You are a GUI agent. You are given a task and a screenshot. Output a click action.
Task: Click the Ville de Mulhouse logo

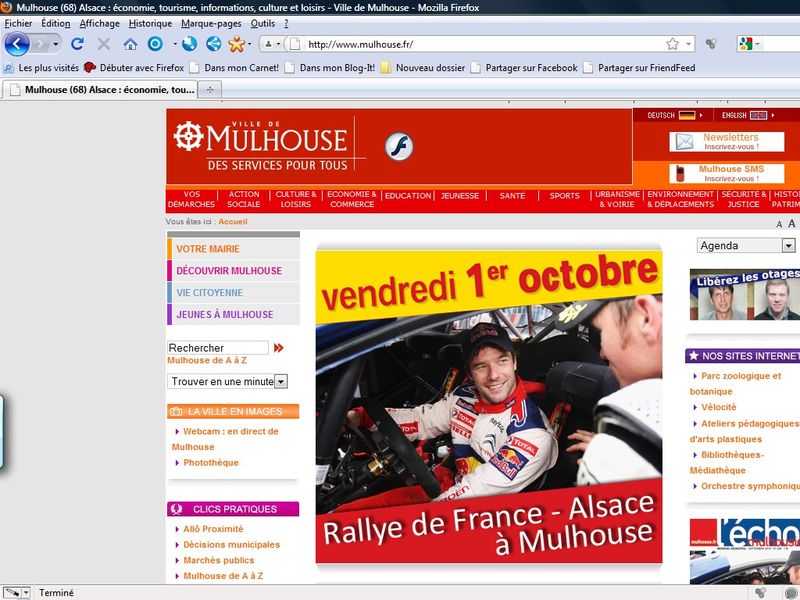268,146
